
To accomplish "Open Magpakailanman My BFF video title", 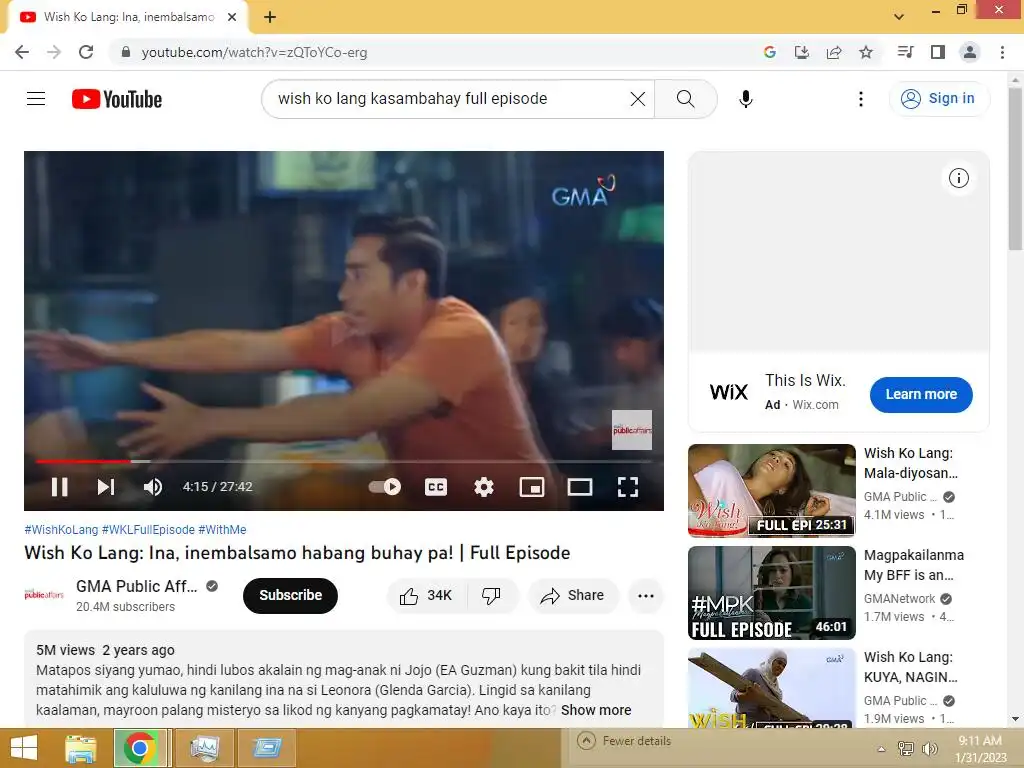I will 914,565.
